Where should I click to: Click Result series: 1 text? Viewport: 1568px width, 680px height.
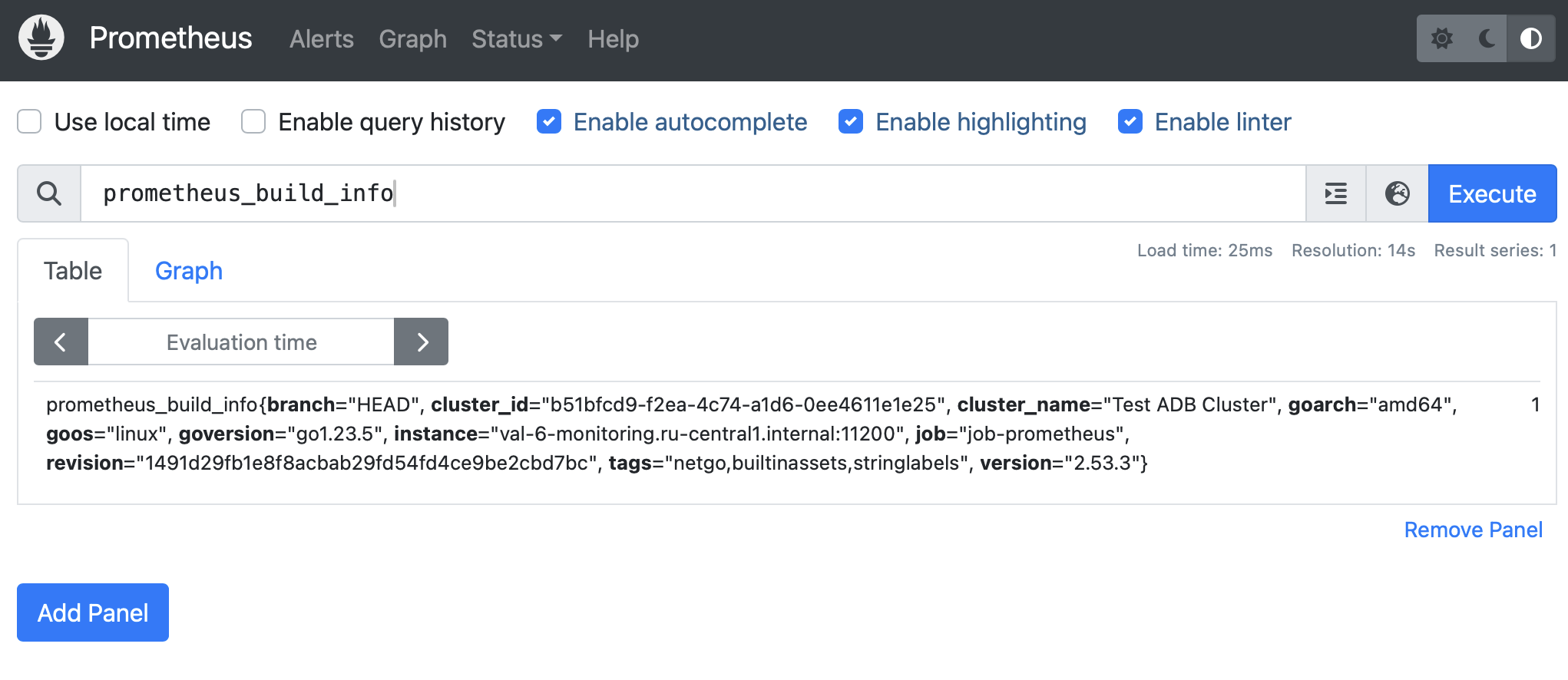tap(1495, 250)
